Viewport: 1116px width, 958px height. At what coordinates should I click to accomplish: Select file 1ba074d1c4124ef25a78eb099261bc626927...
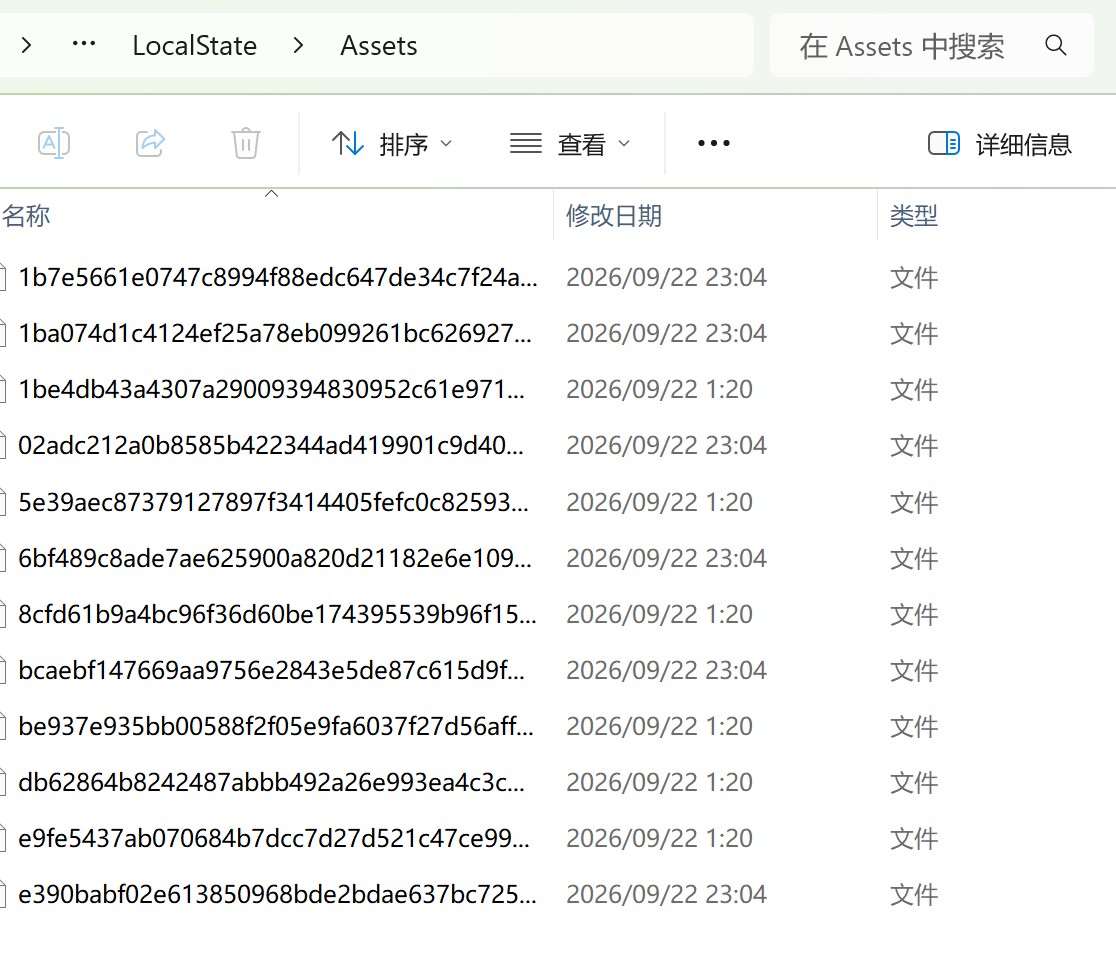[x=275, y=333]
